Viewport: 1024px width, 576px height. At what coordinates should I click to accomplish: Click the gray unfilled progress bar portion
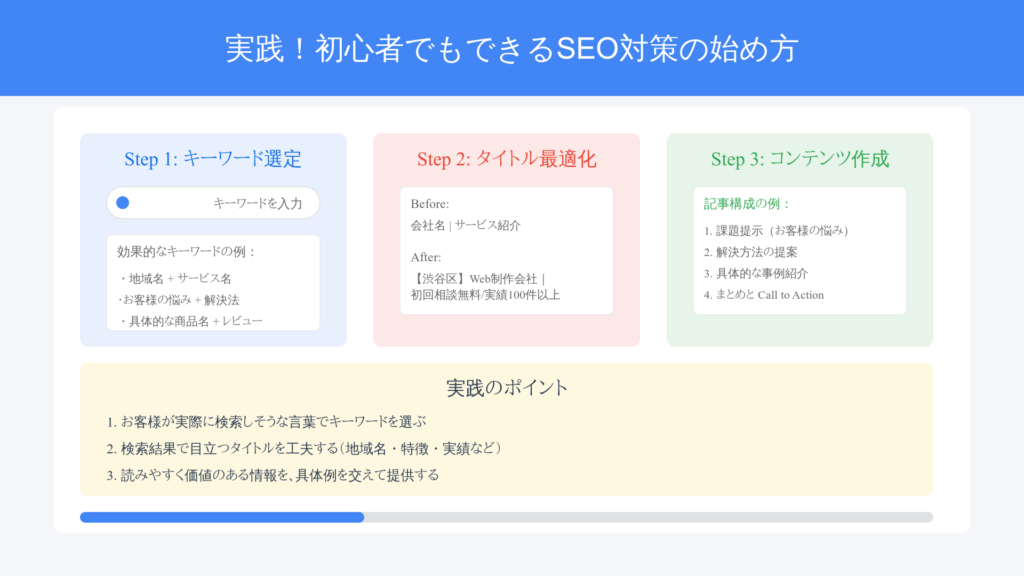648,517
